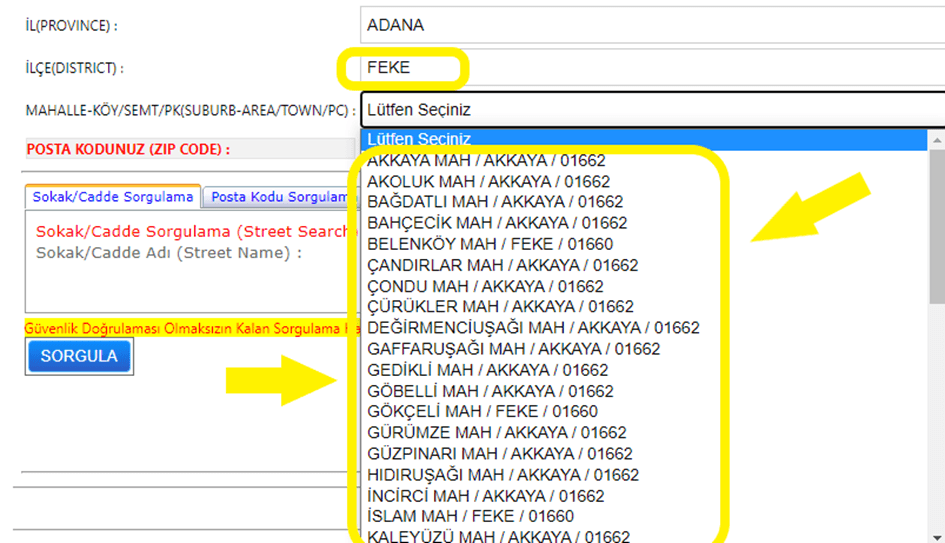Click the İl (Province) field showing ADANA

click(x=650, y=25)
